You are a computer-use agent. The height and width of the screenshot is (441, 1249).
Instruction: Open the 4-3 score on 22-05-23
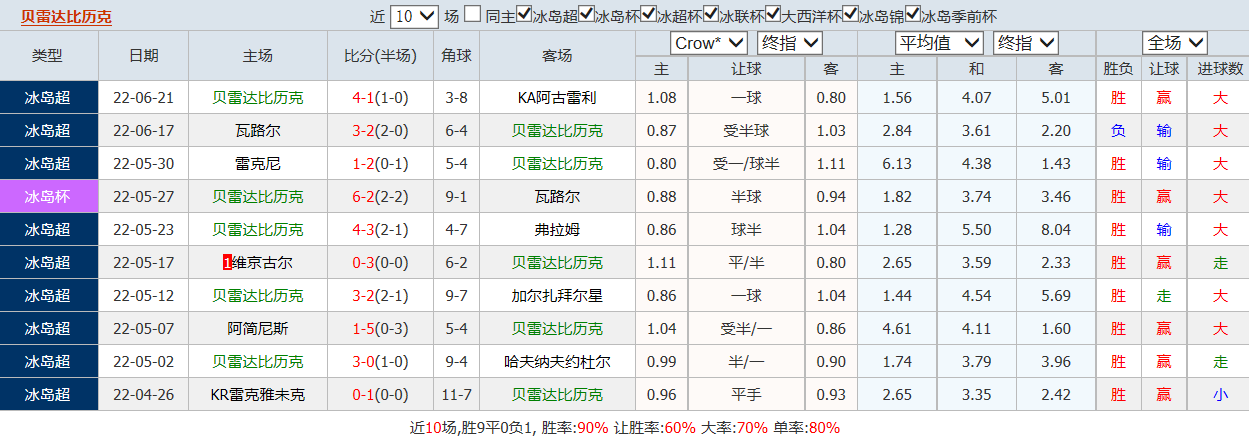pyautogui.click(x=363, y=230)
